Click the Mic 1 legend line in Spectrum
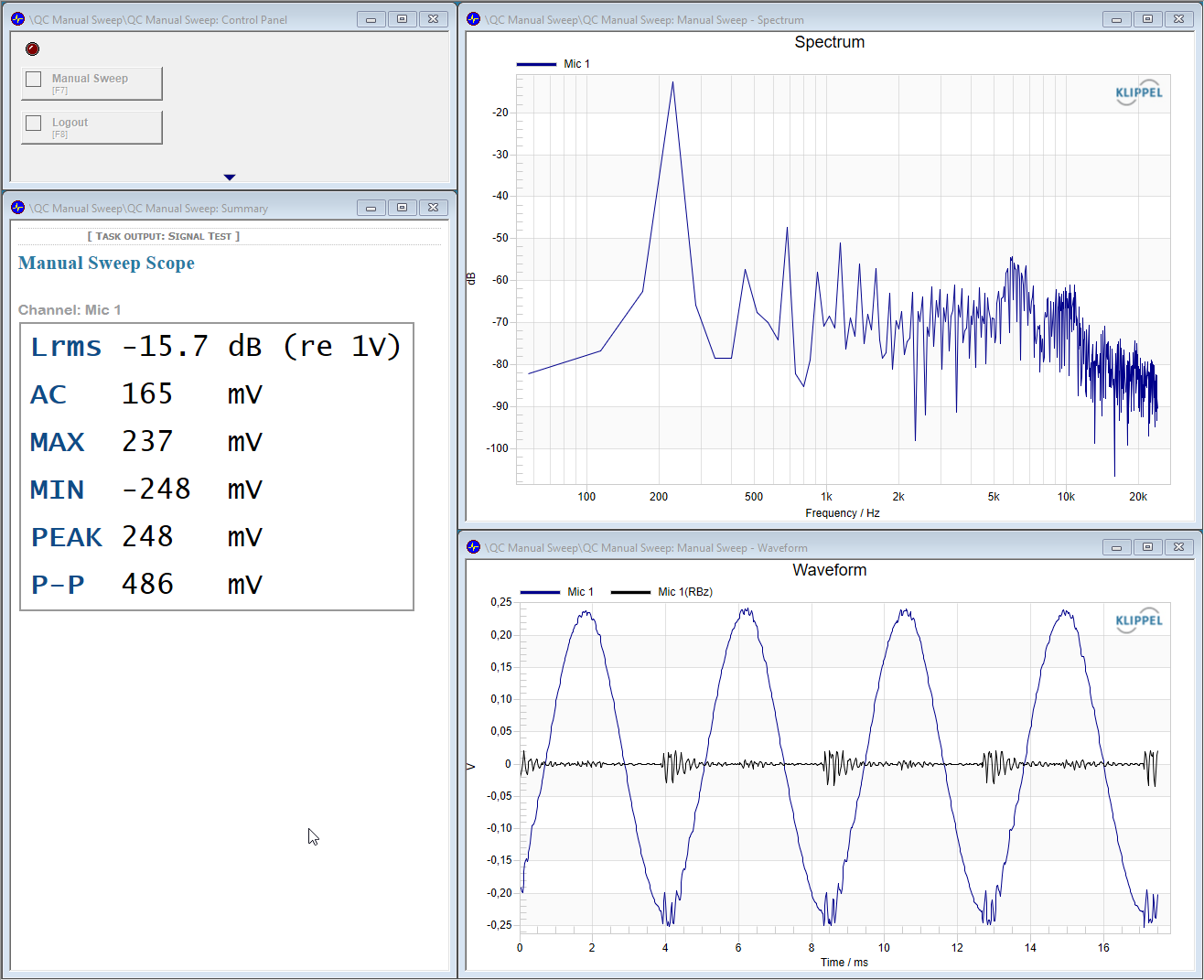The image size is (1204, 980). pos(536,64)
